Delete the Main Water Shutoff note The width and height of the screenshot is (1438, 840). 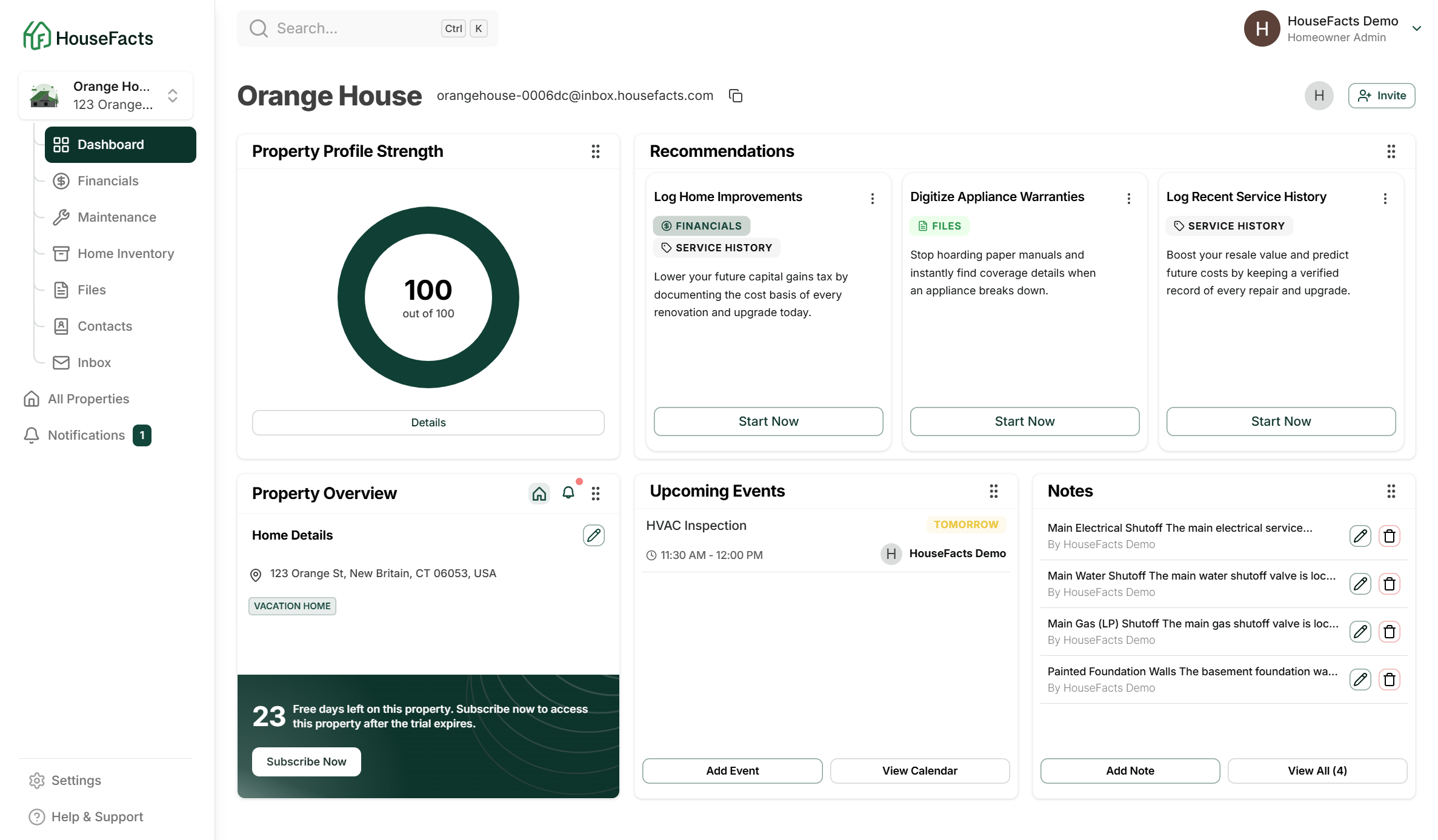coord(1390,583)
